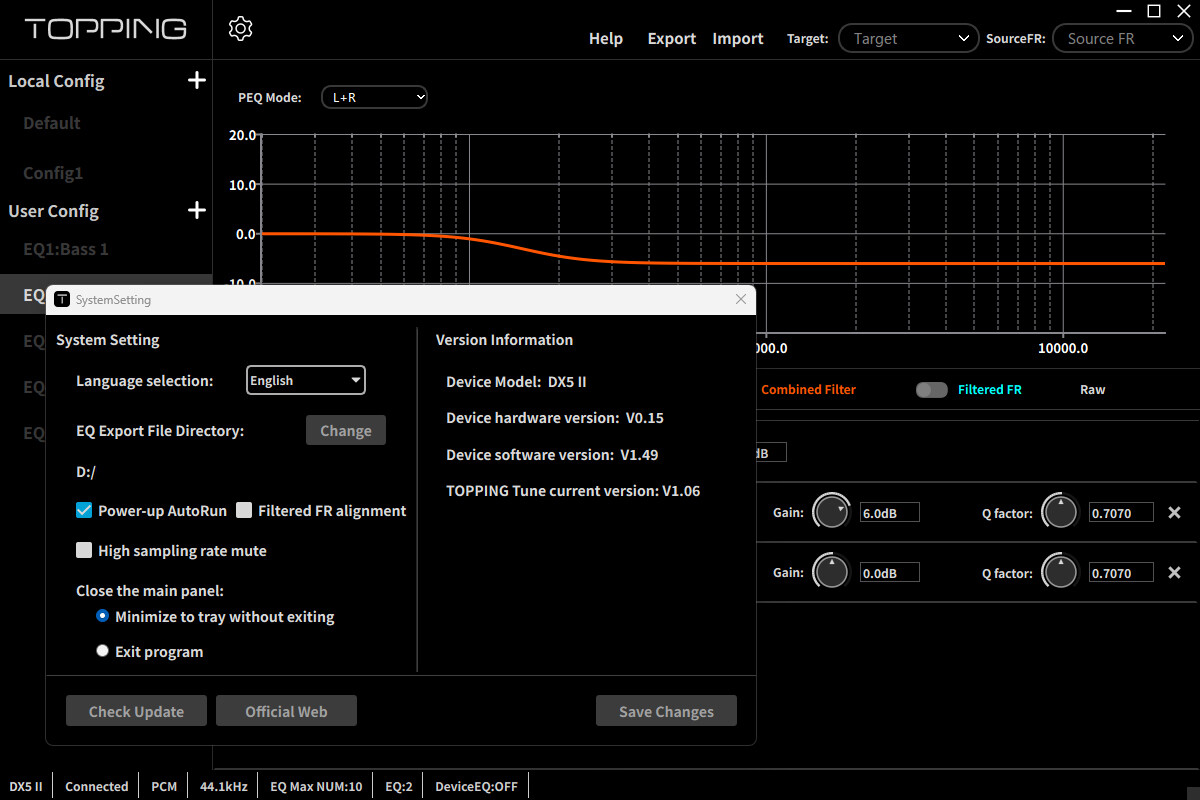This screenshot has height=800, width=1200.
Task: Toggle the Filtered FR switch
Action: (931, 390)
